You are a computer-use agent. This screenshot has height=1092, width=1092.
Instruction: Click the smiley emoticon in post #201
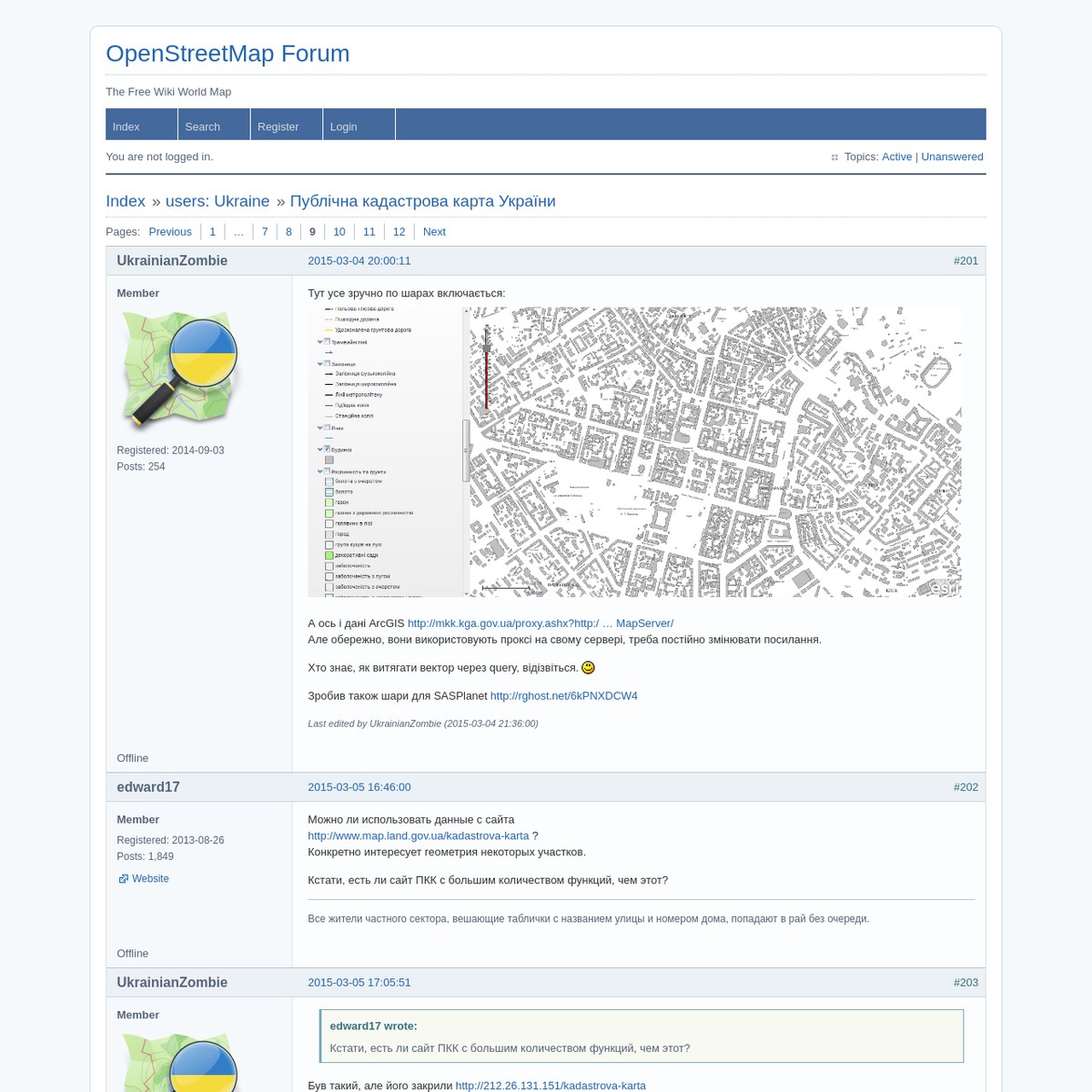tap(588, 668)
